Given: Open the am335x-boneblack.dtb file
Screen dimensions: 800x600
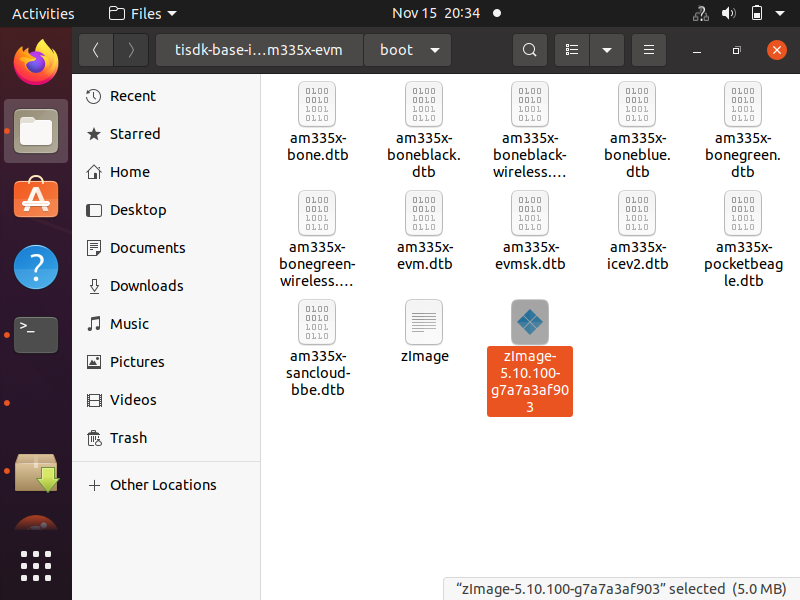Looking at the screenshot, I should 424,104.
